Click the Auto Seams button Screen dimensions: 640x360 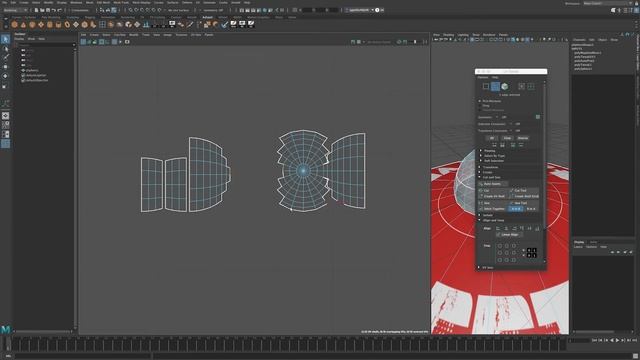pyautogui.click(x=493, y=184)
